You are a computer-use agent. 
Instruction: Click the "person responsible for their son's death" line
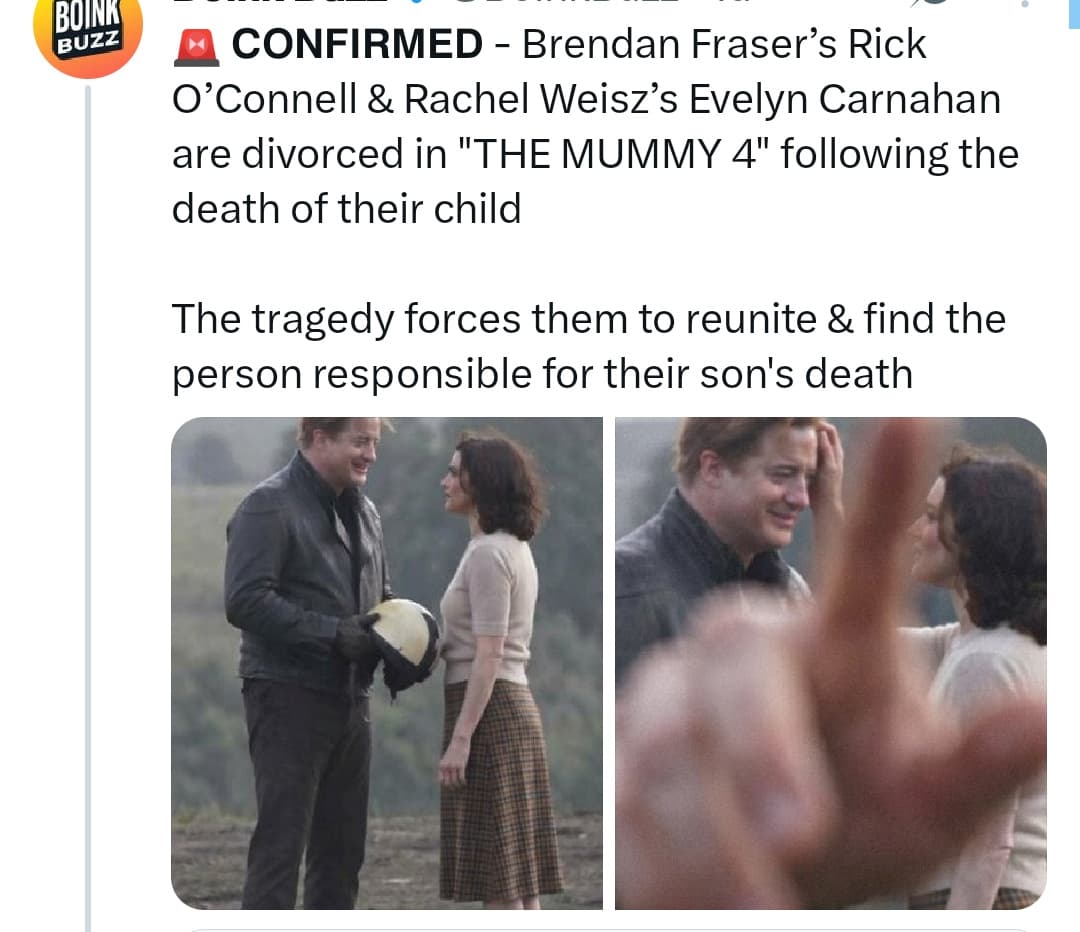(542, 374)
